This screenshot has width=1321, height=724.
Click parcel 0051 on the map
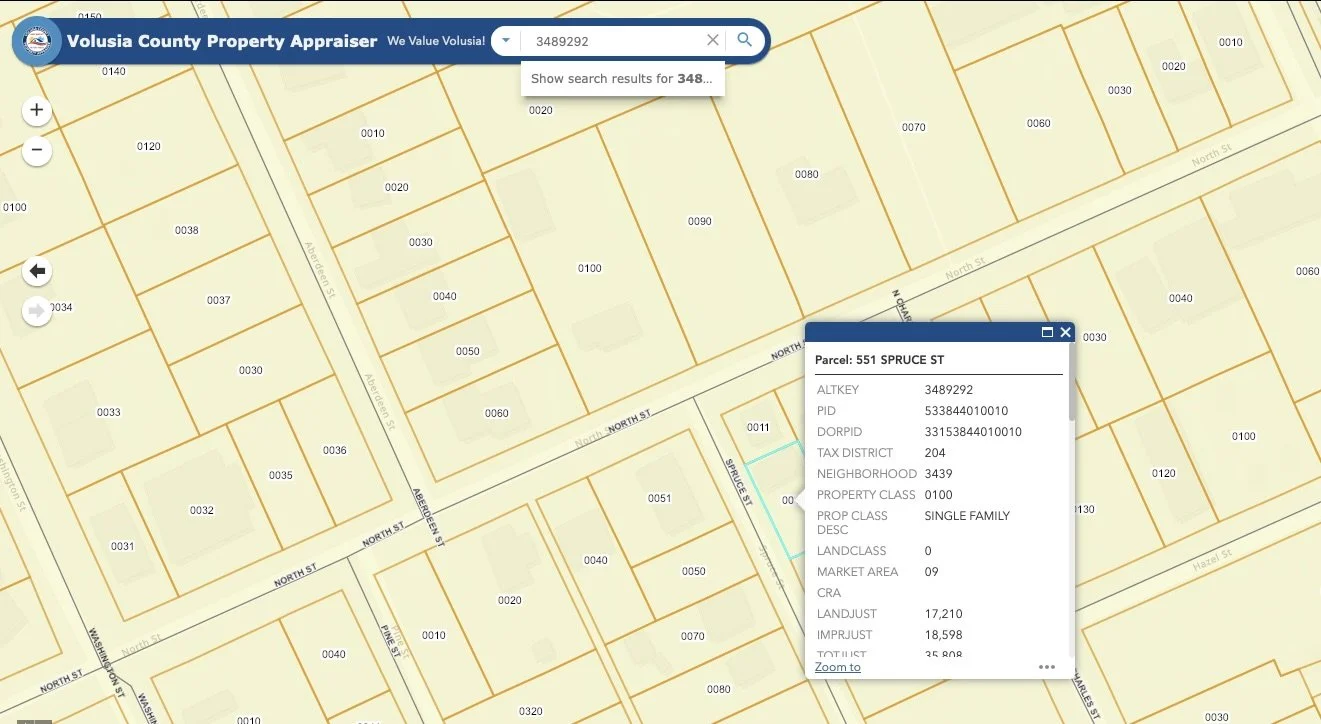659,498
